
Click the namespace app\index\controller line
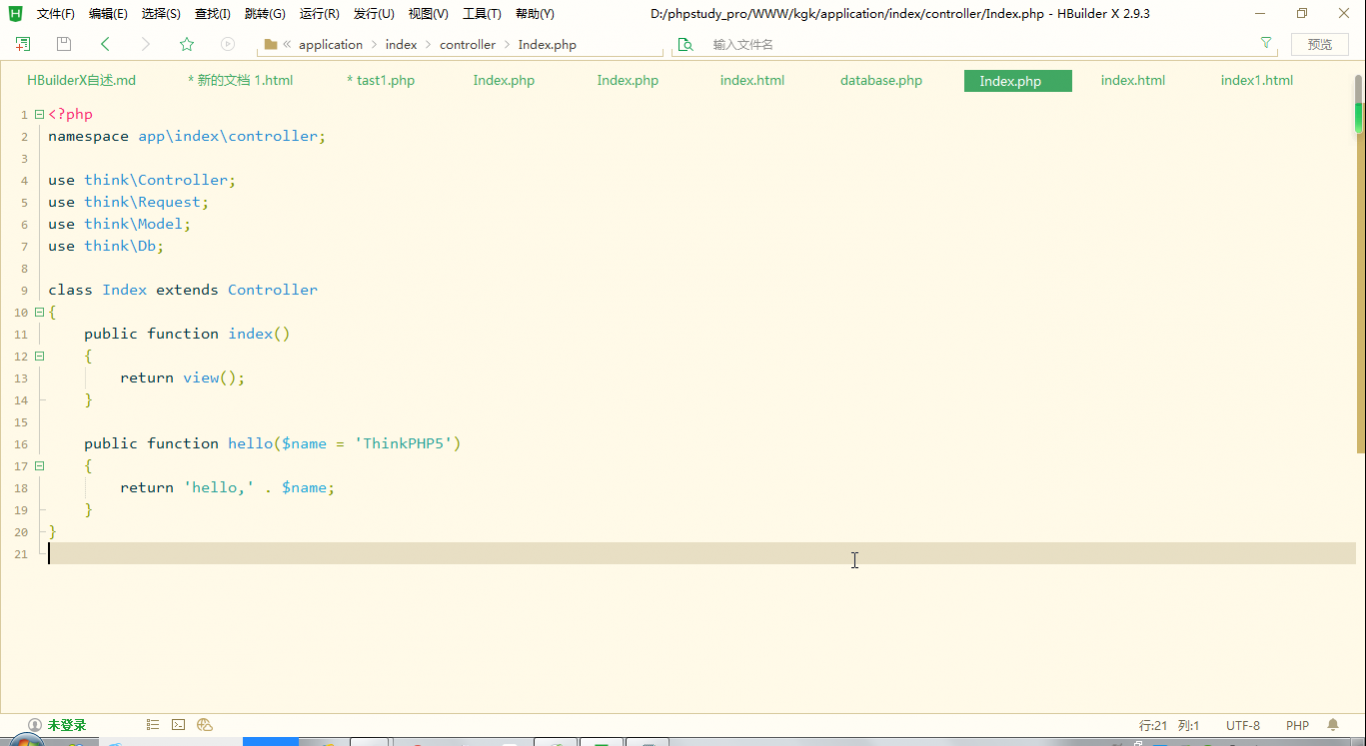(x=187, y=136)
